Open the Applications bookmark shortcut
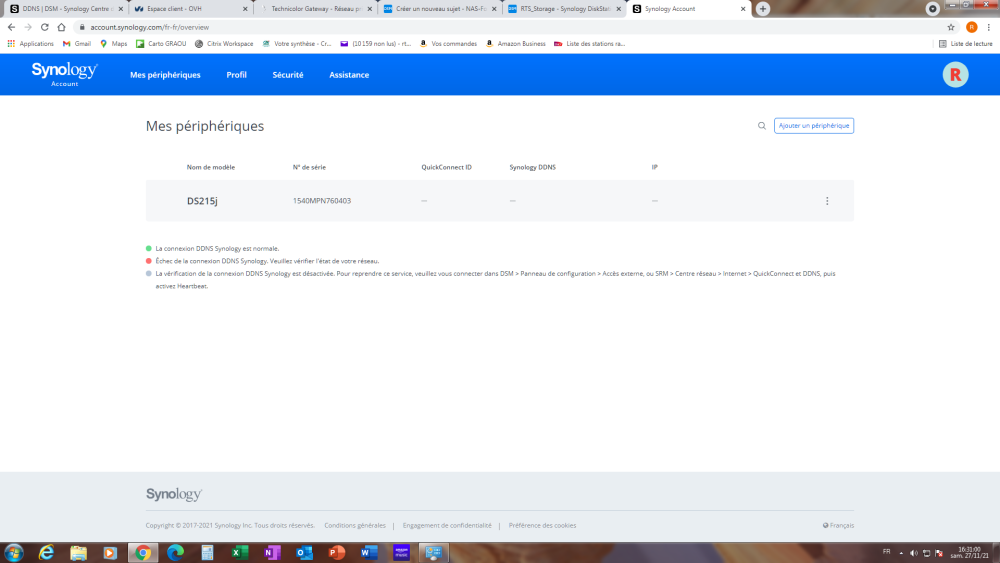This screenshot has height=563, width=1000. [x=30, y=44]
